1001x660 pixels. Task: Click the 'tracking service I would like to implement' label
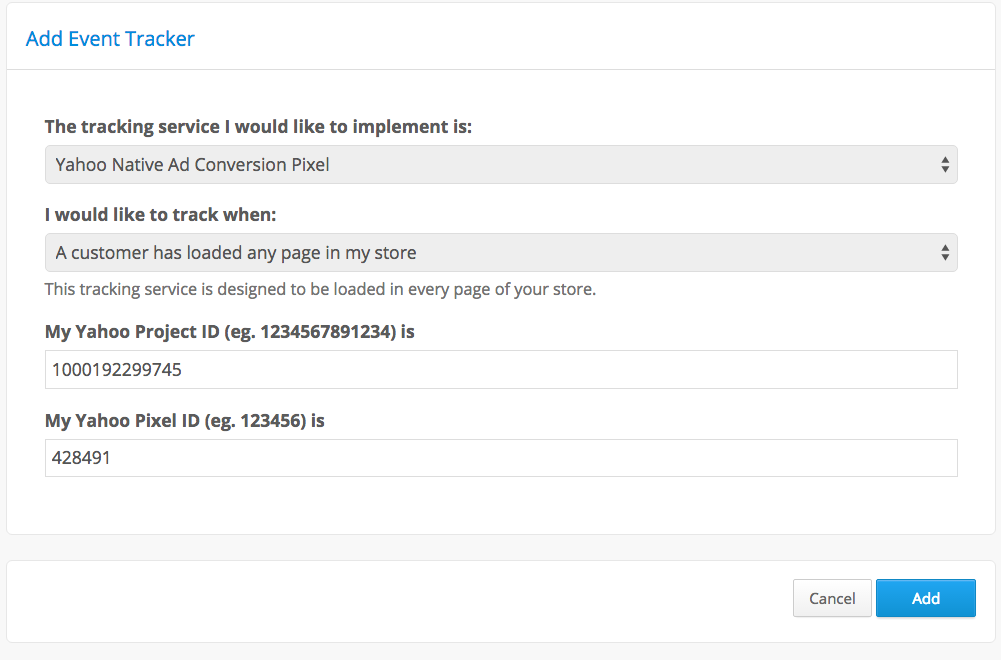tap(258, 127)
